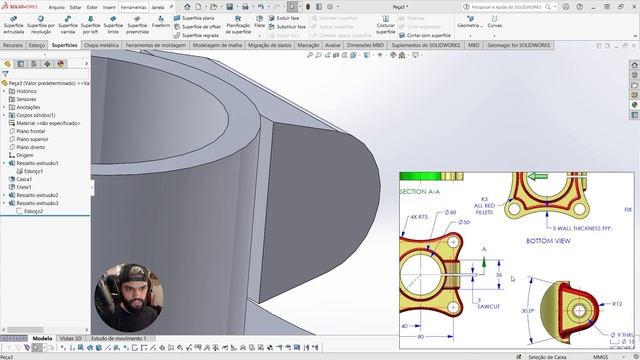Viewport: 640px width, 360px height.
Task: Click the Cortar com superfície tool
Action: click(x=425, y=36)
